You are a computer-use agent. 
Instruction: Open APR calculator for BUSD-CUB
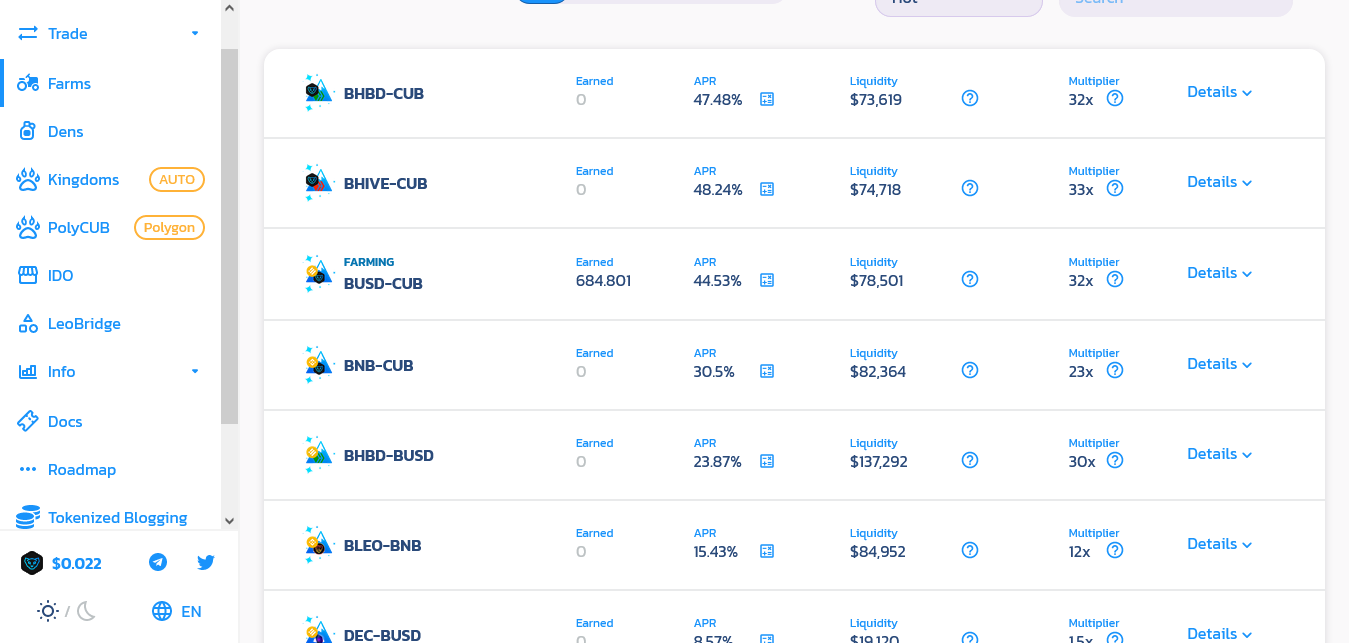click(767, 280)
